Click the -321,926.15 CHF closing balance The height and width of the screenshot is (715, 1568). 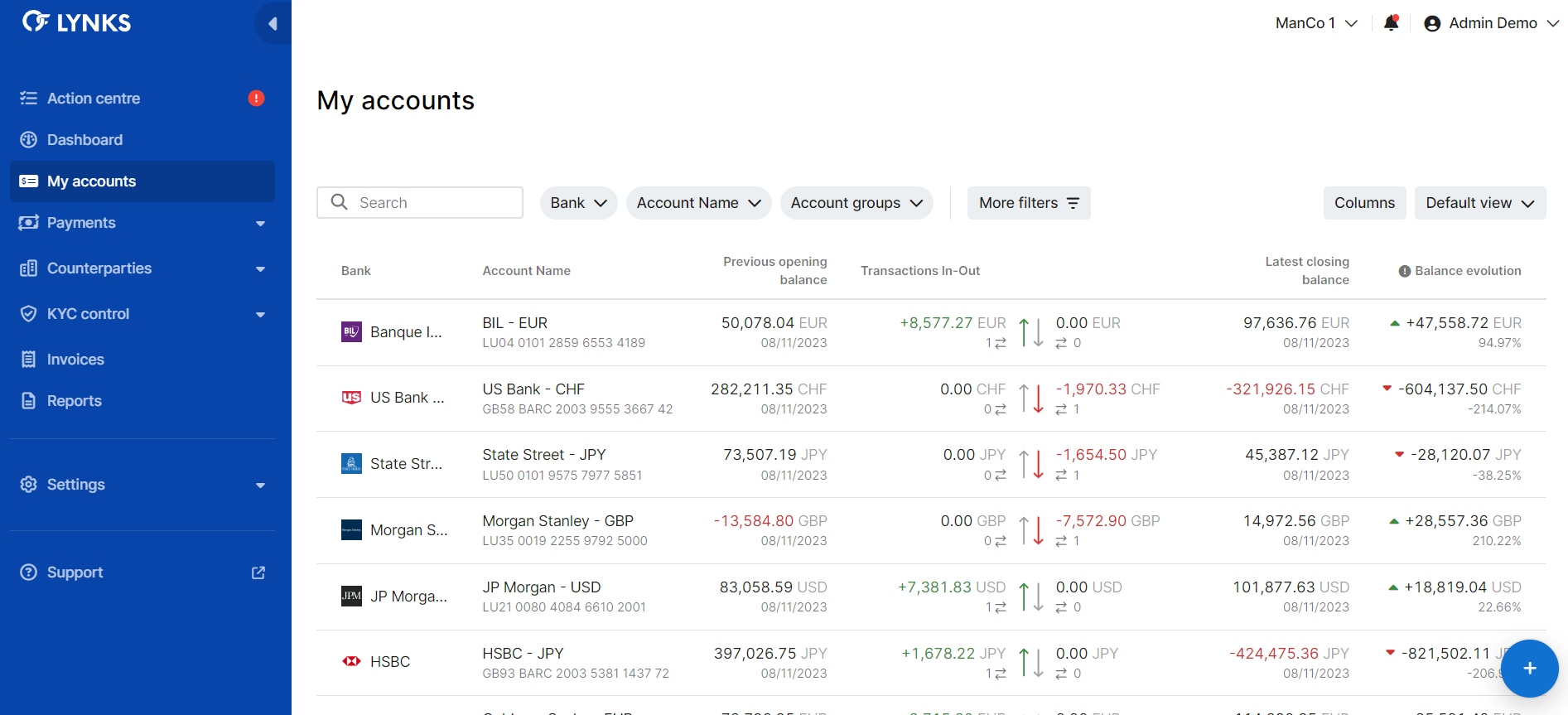pos(1288,389)
